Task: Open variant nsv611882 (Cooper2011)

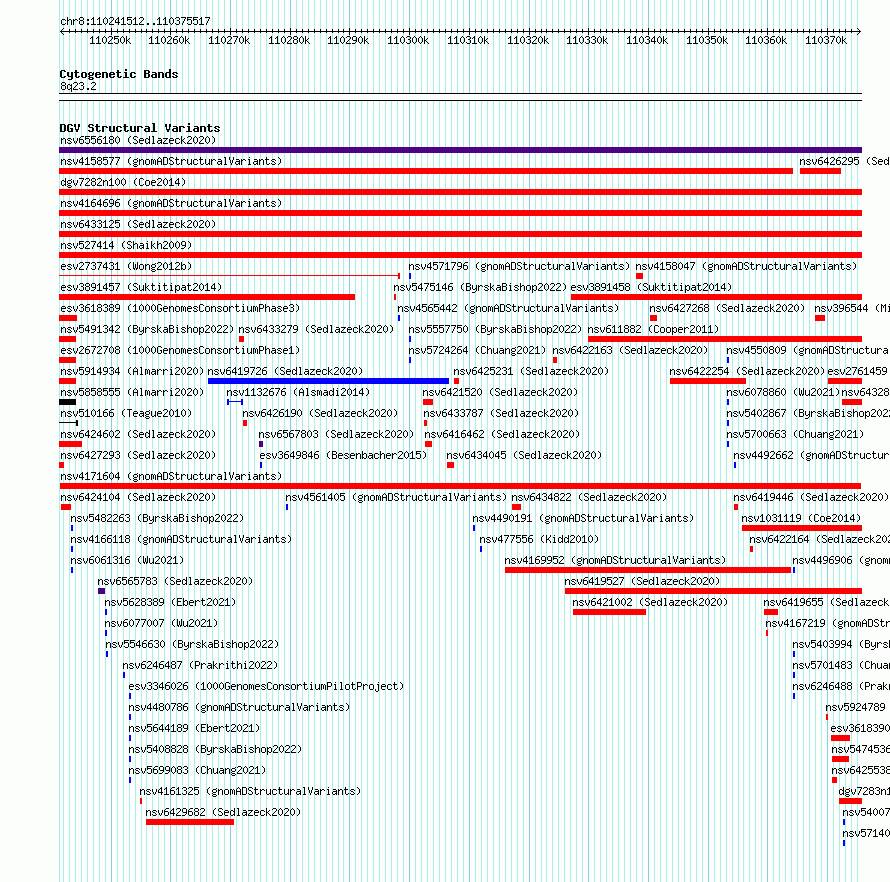Action: pyautogui.click(x=653, y=329)
